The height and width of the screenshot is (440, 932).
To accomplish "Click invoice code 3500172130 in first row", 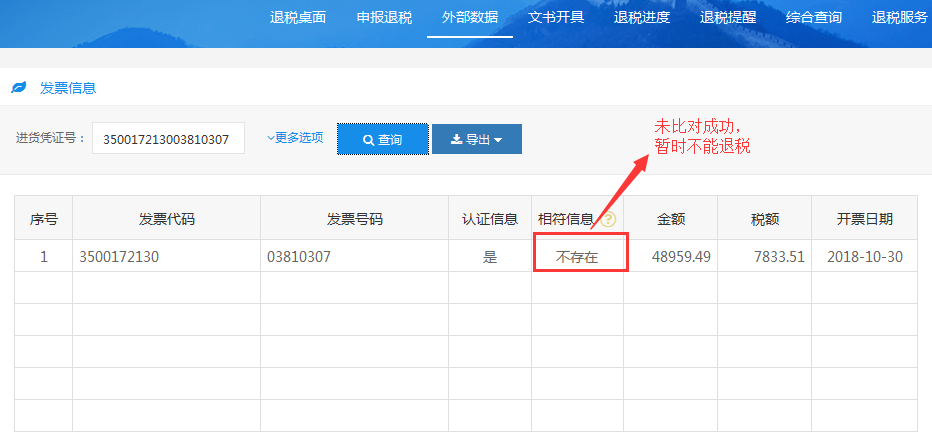I will (x=119, y=257).
